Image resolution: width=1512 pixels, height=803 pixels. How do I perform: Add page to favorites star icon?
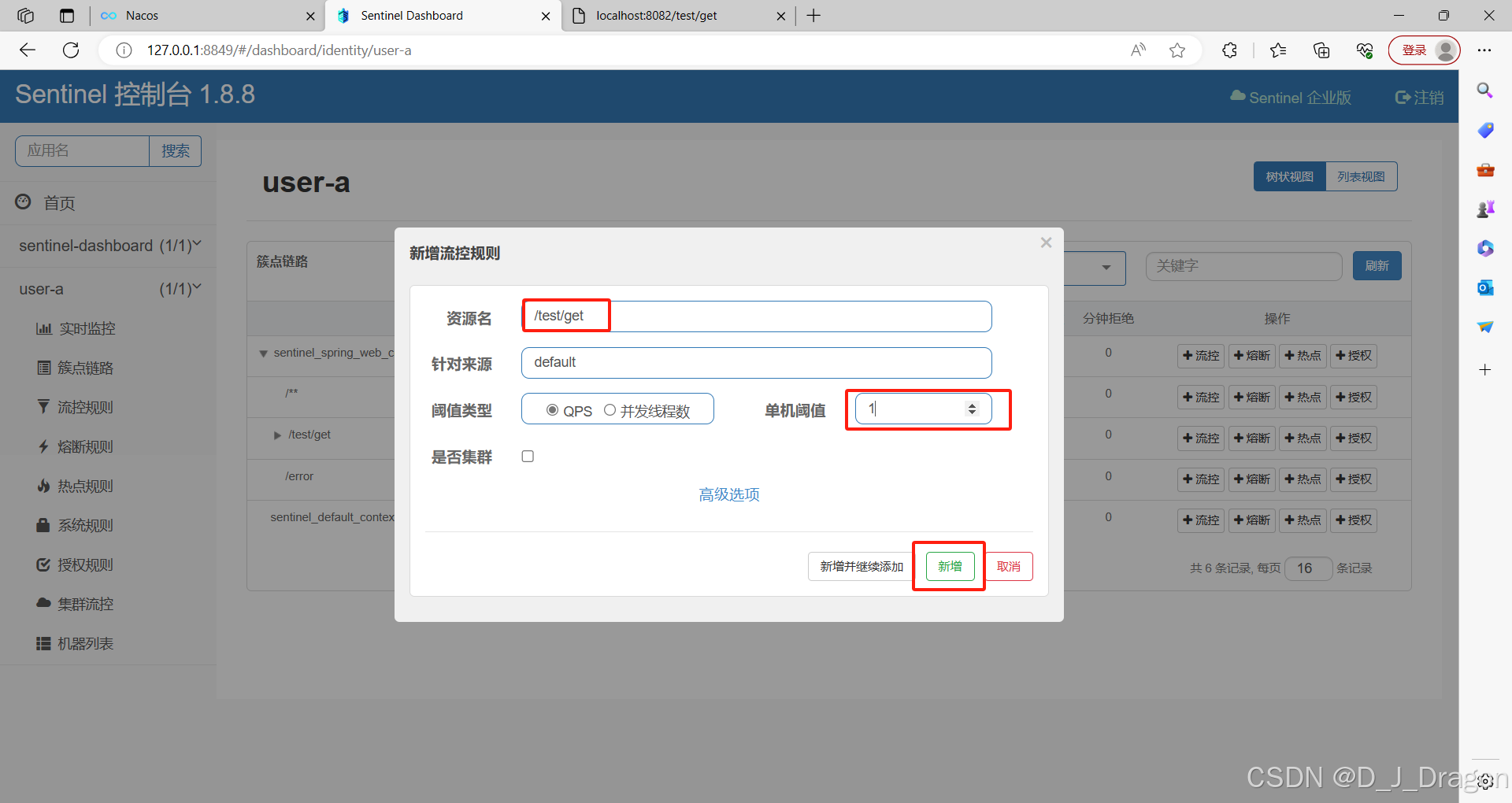point(1177,50)
